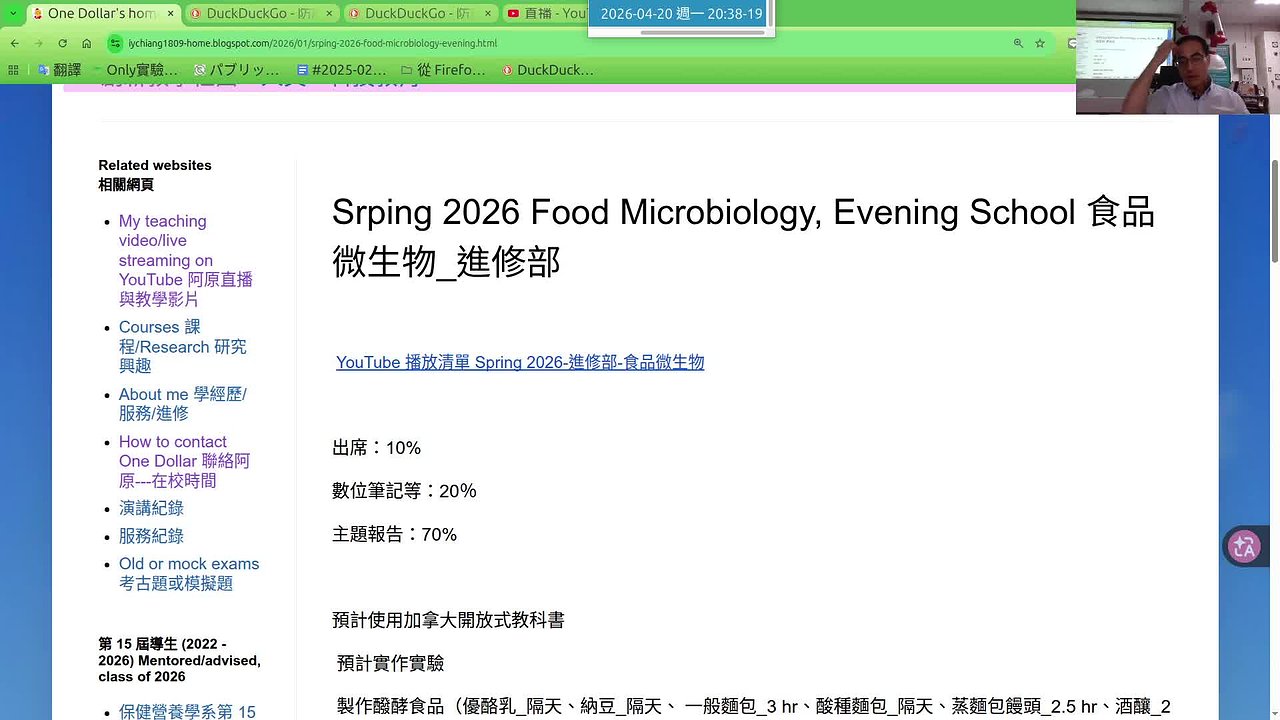Image resolution: width=1280 pixels, height=720 pixels.
Task: Open the browser home page icon
Action: (x=87, y=43)
